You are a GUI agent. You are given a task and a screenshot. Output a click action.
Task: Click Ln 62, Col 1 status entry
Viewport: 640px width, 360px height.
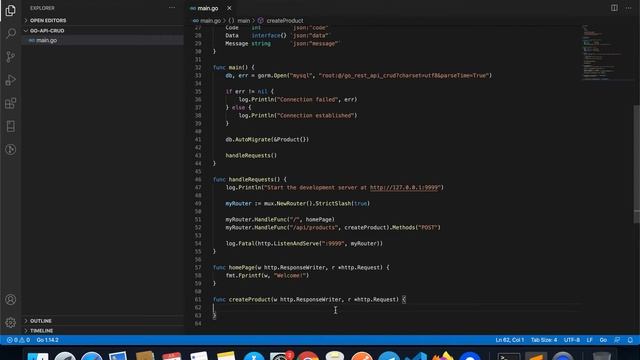[x=509, y=340]
